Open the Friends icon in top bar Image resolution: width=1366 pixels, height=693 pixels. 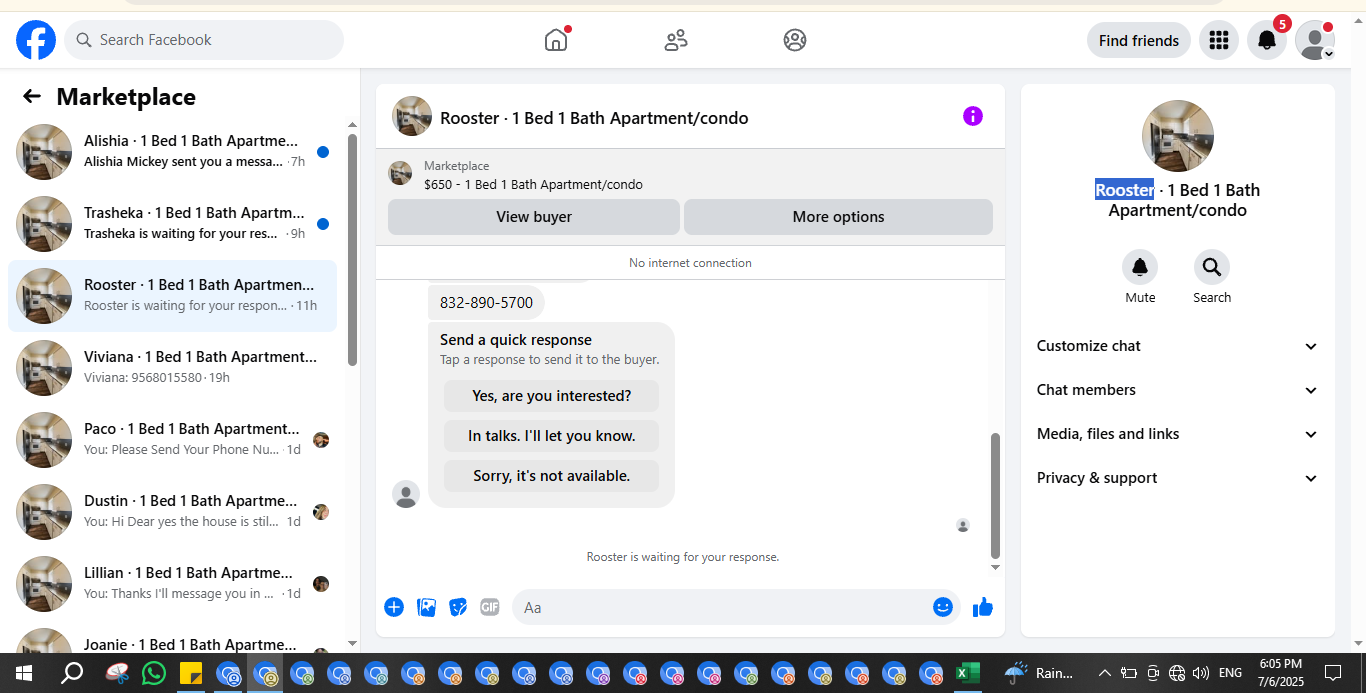click(676, 40)
